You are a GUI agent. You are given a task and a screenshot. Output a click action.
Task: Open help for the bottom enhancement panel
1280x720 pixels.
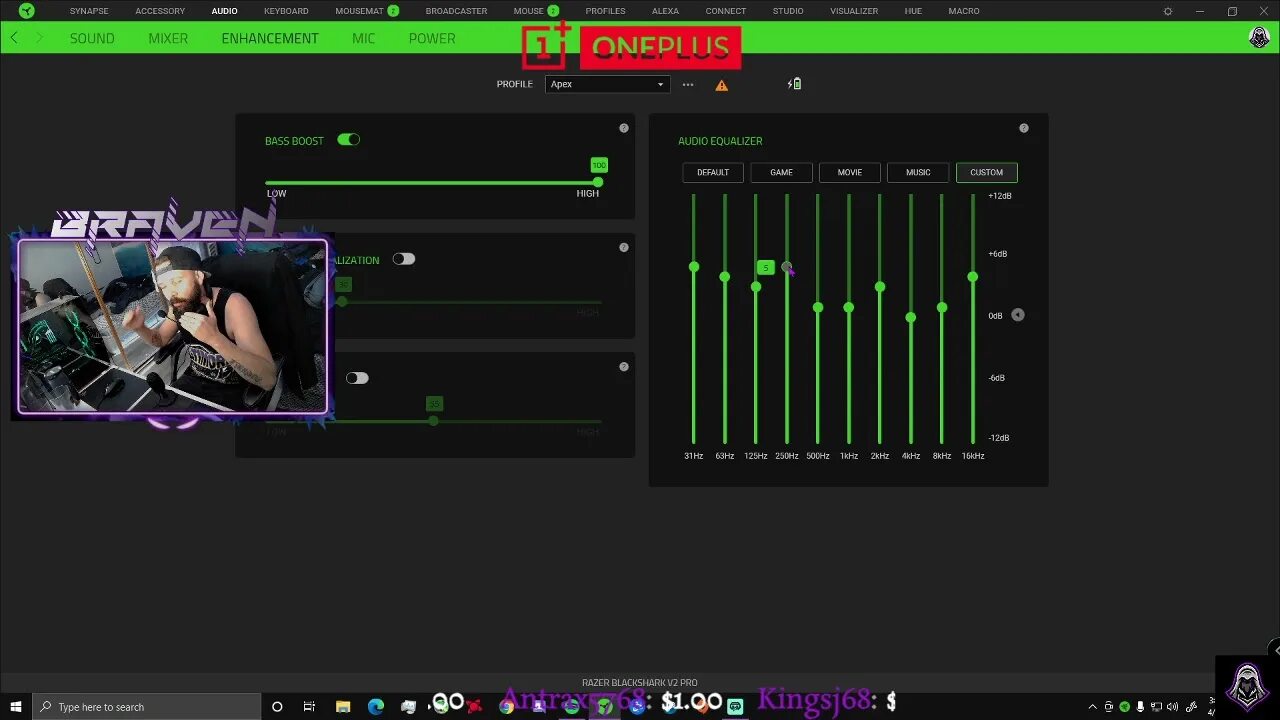click(x=624, y=366)
